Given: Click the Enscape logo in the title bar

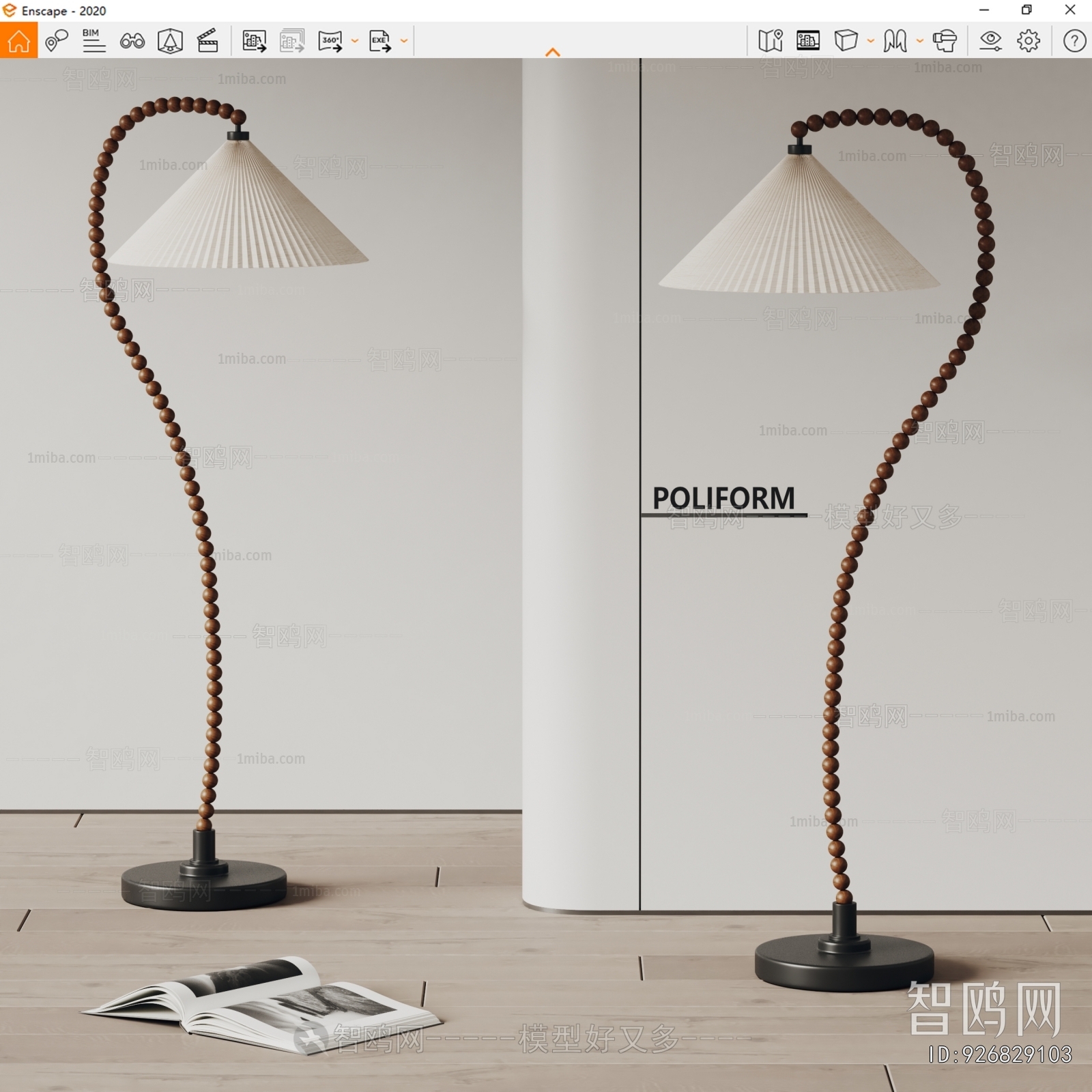Looking at the screenshot, I should coord(9,10).
